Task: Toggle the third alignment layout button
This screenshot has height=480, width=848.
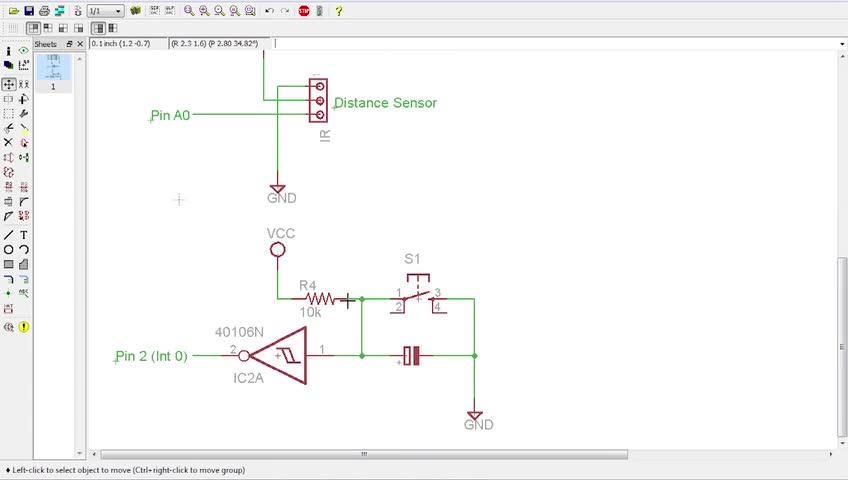Action: (63, 28)
